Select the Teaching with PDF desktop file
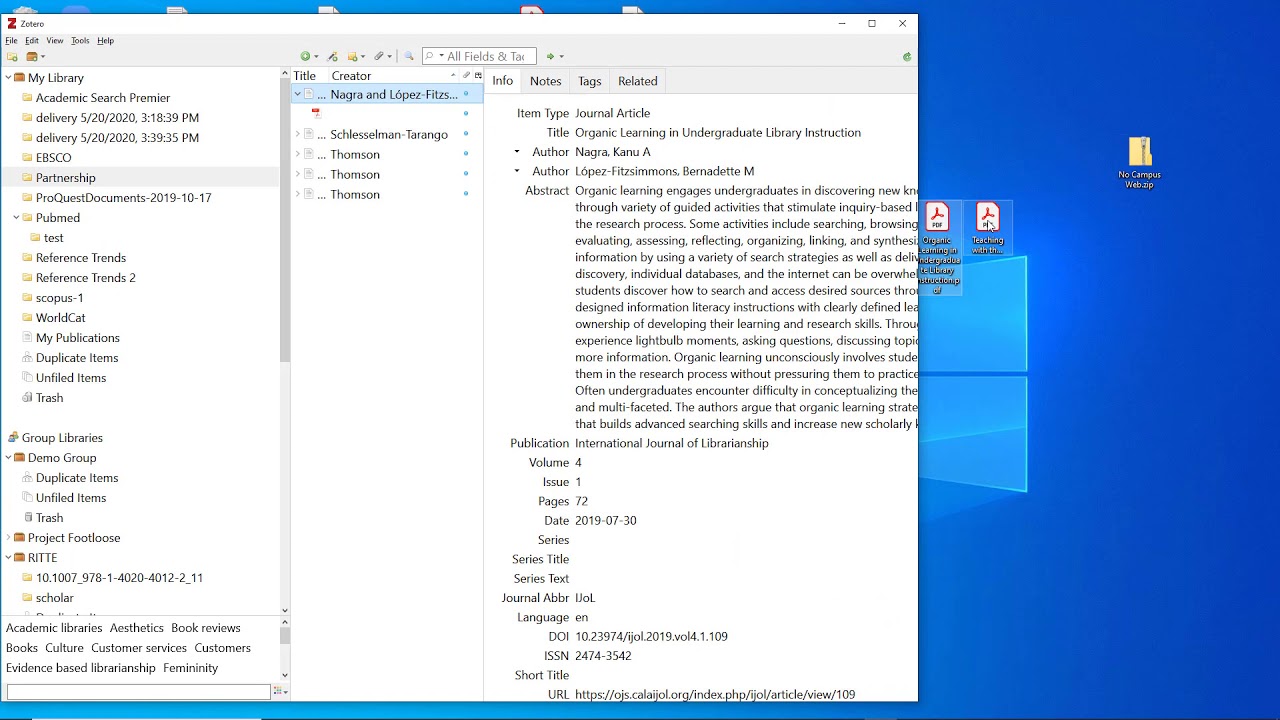The width and height of the screenshot is (1280, 720). tap(988, 229)
